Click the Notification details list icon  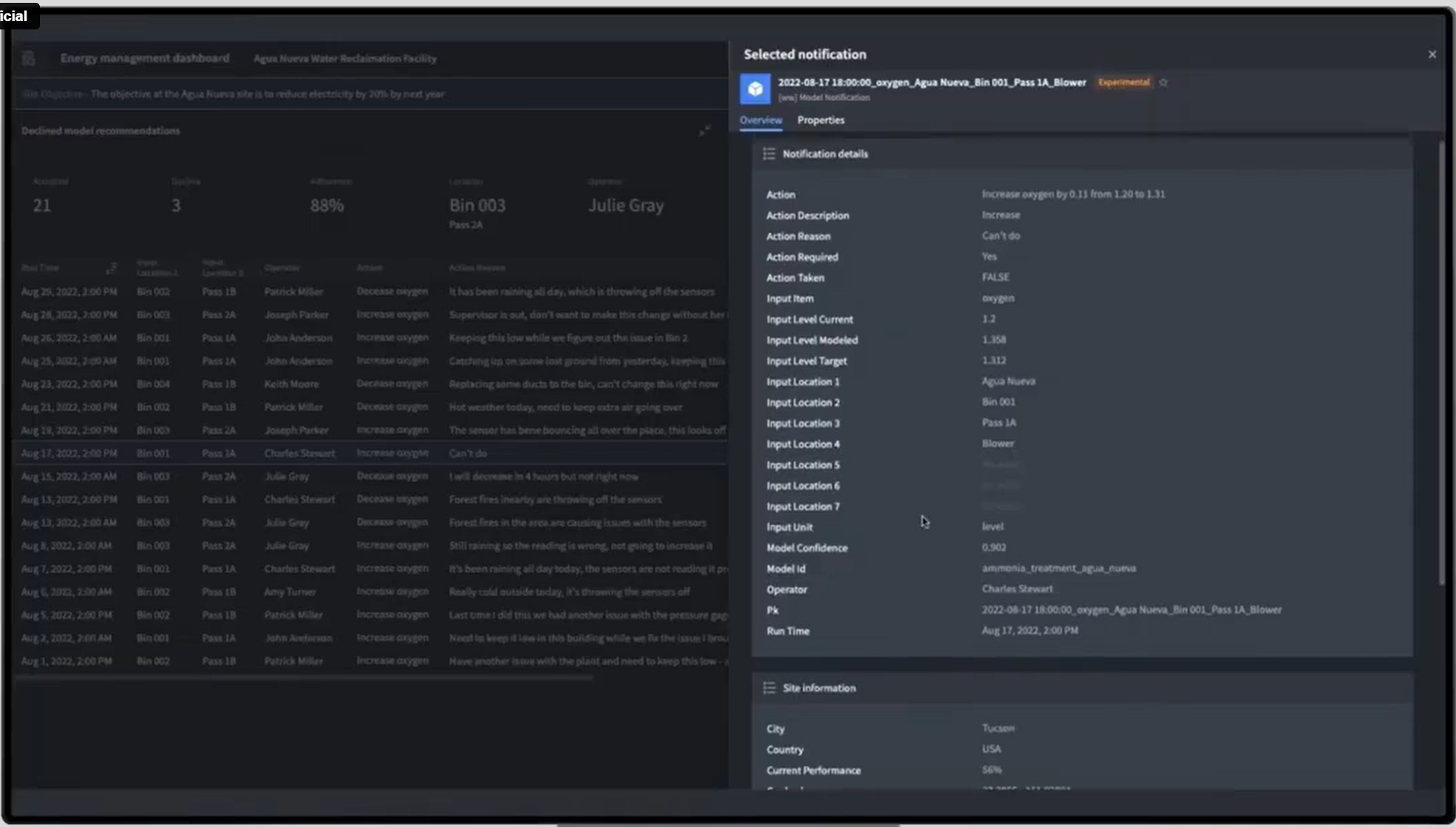point(769,153)
